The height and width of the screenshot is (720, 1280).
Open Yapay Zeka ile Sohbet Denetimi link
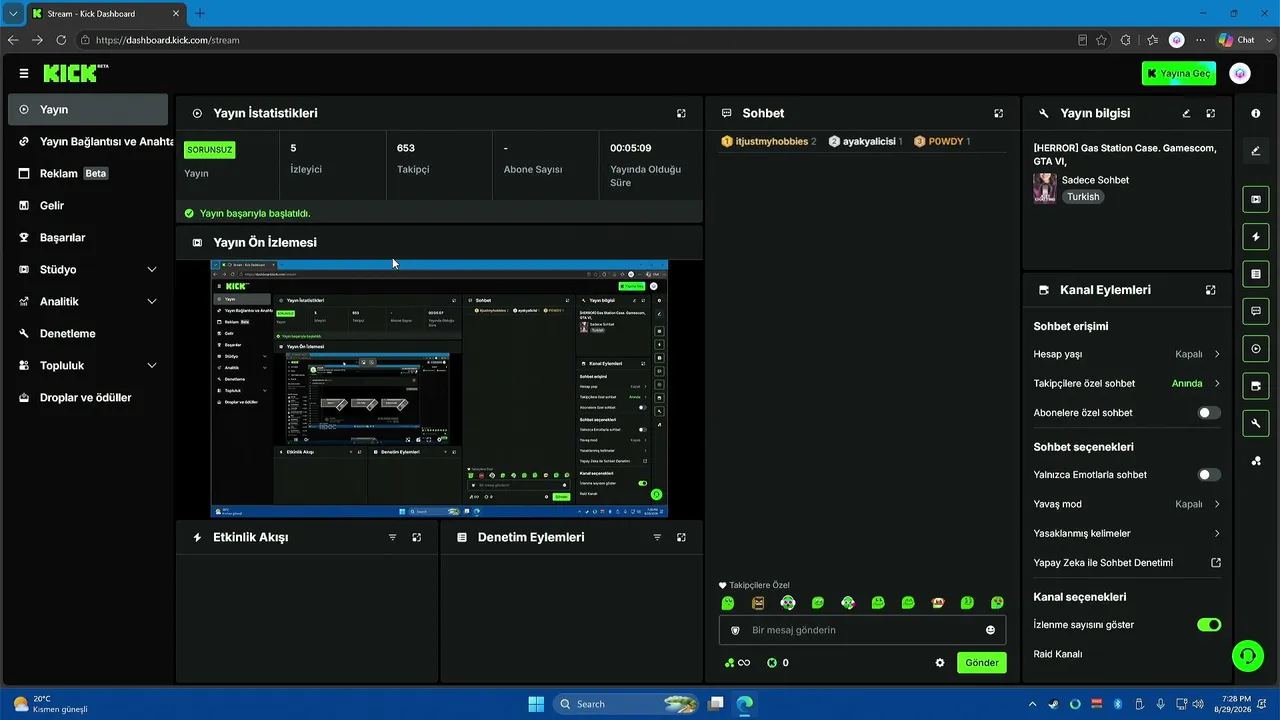coord(1127,563)
